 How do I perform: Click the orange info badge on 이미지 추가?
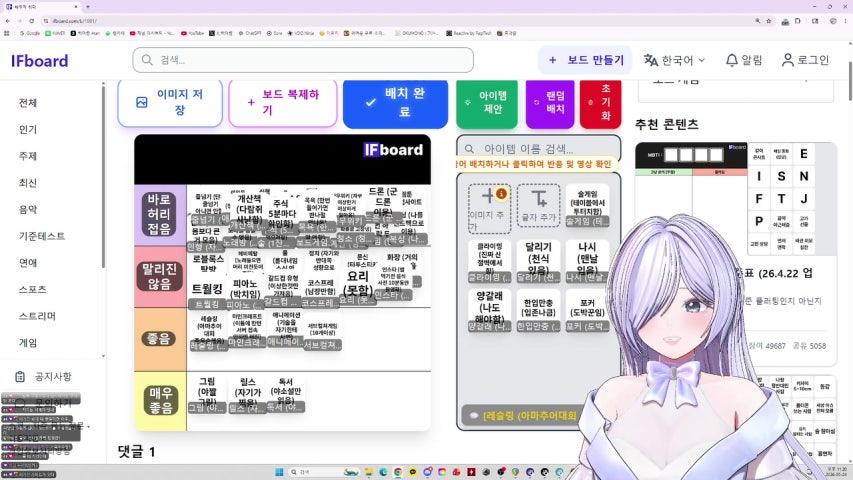pyautogui.click(x=501, y=193)
